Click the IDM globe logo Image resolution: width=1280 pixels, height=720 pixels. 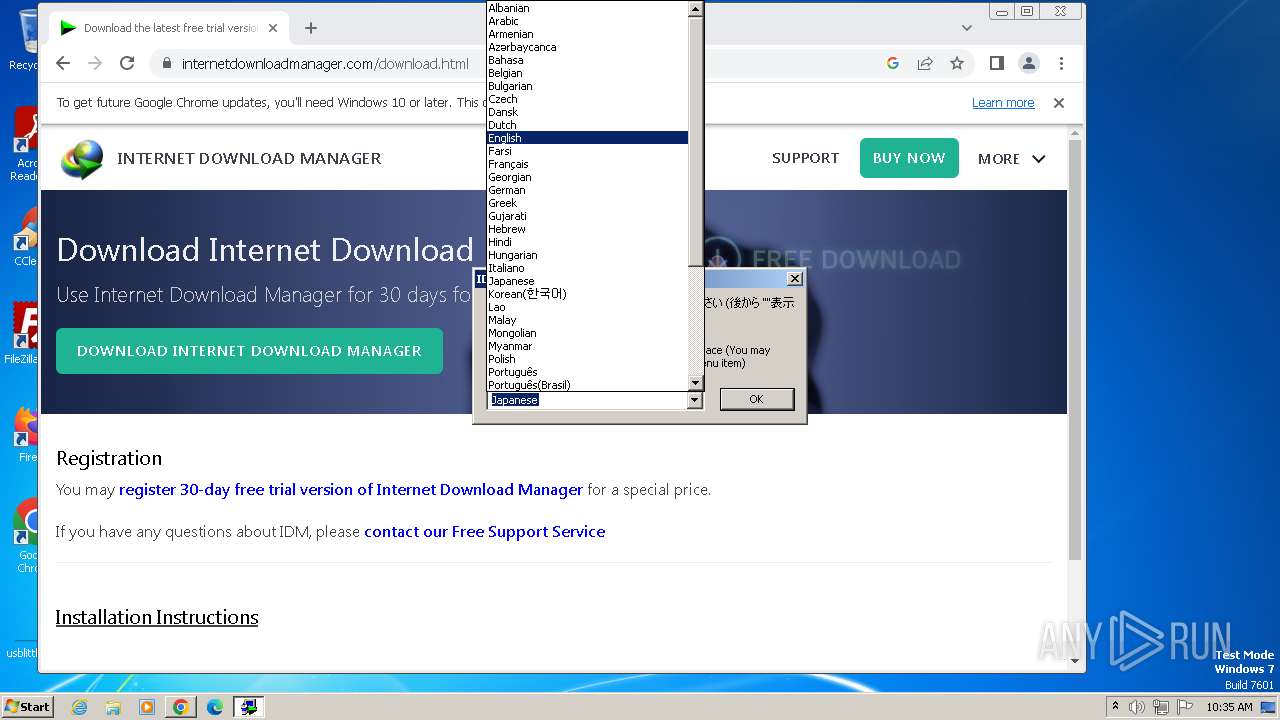tap(82, 159)
